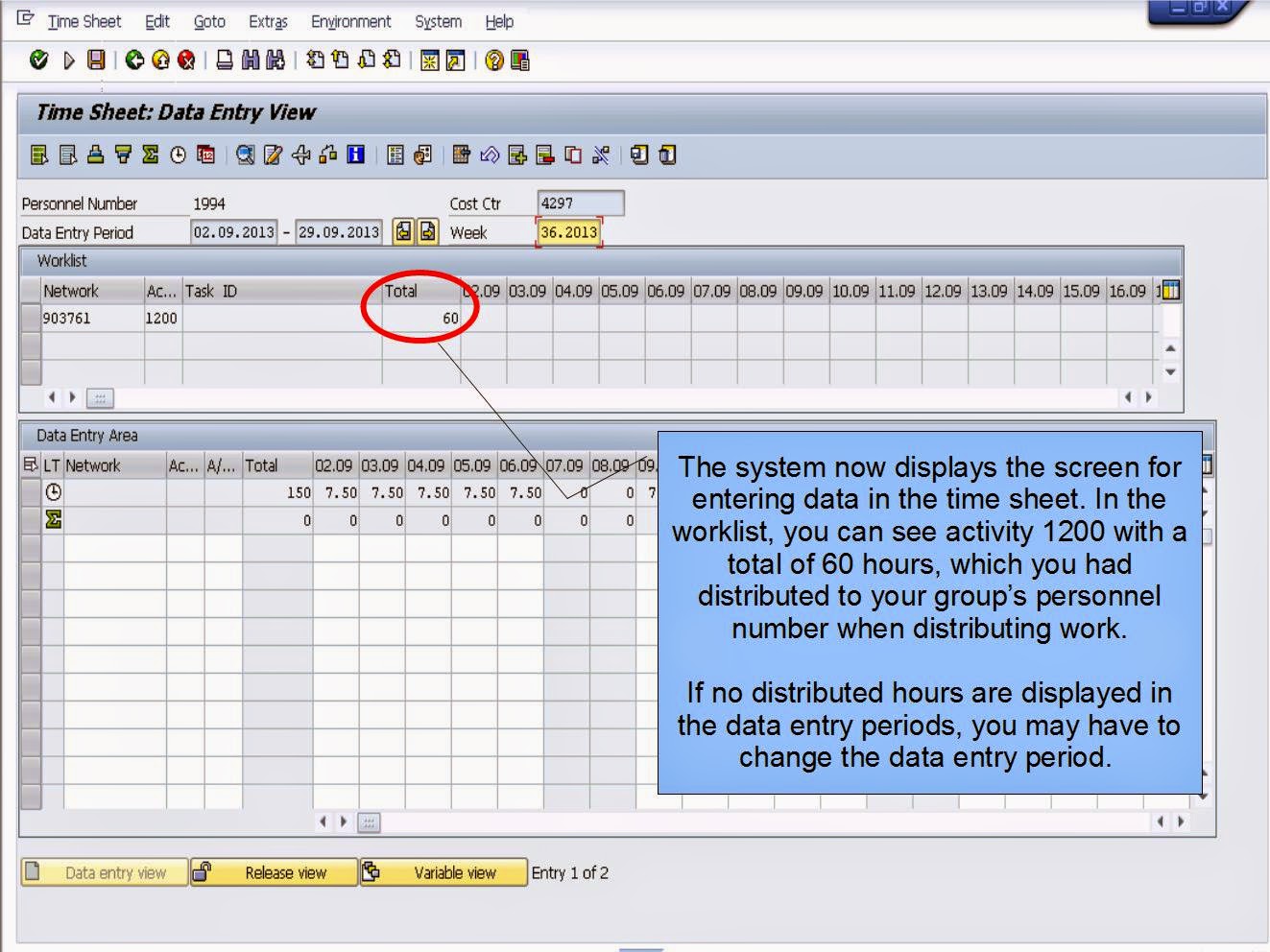Click the Create shortcut icon
This screenshot has width=1270, height=952.
(x=455, y=60)
